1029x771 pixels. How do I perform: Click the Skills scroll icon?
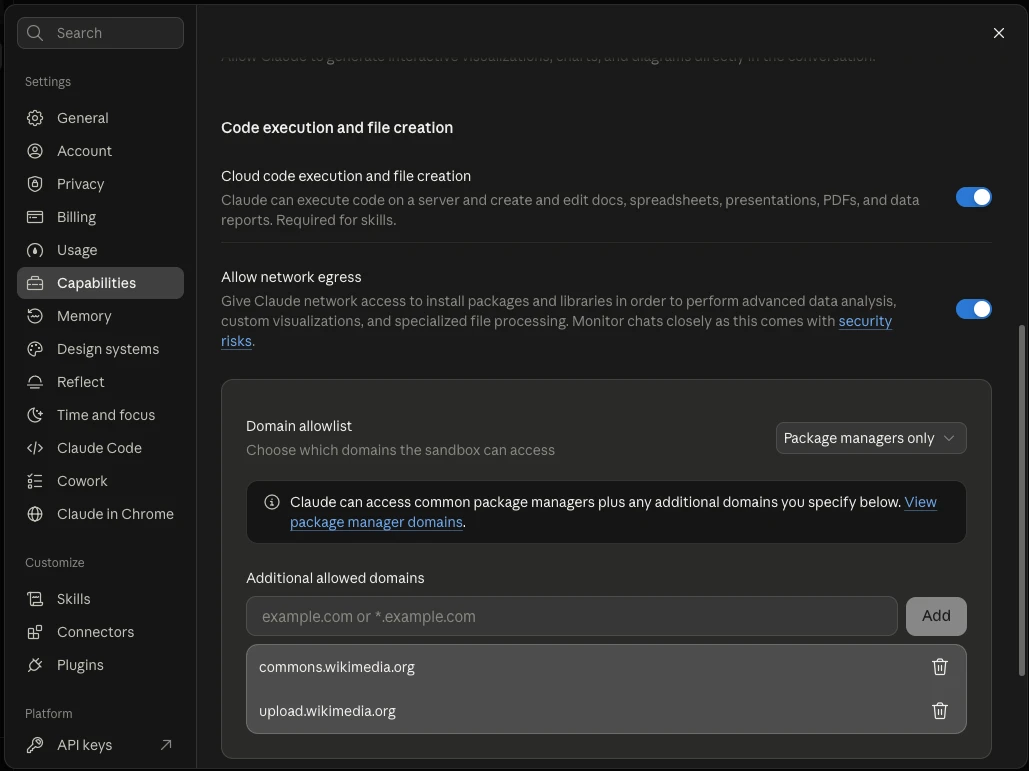pyautogui.click(x=35, y=599)
